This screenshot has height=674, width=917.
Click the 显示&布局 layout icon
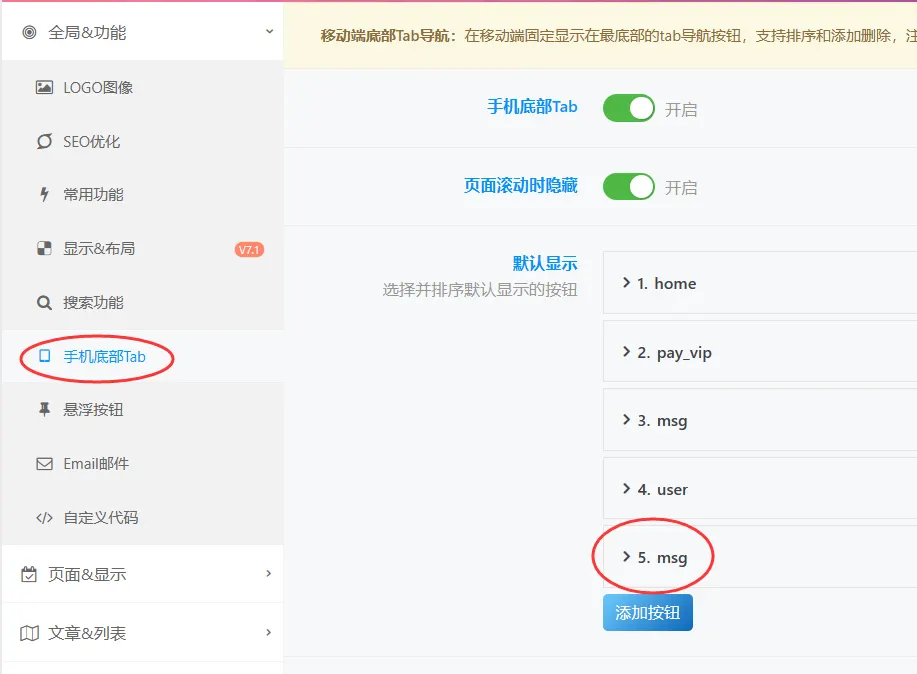pos(44,249)
